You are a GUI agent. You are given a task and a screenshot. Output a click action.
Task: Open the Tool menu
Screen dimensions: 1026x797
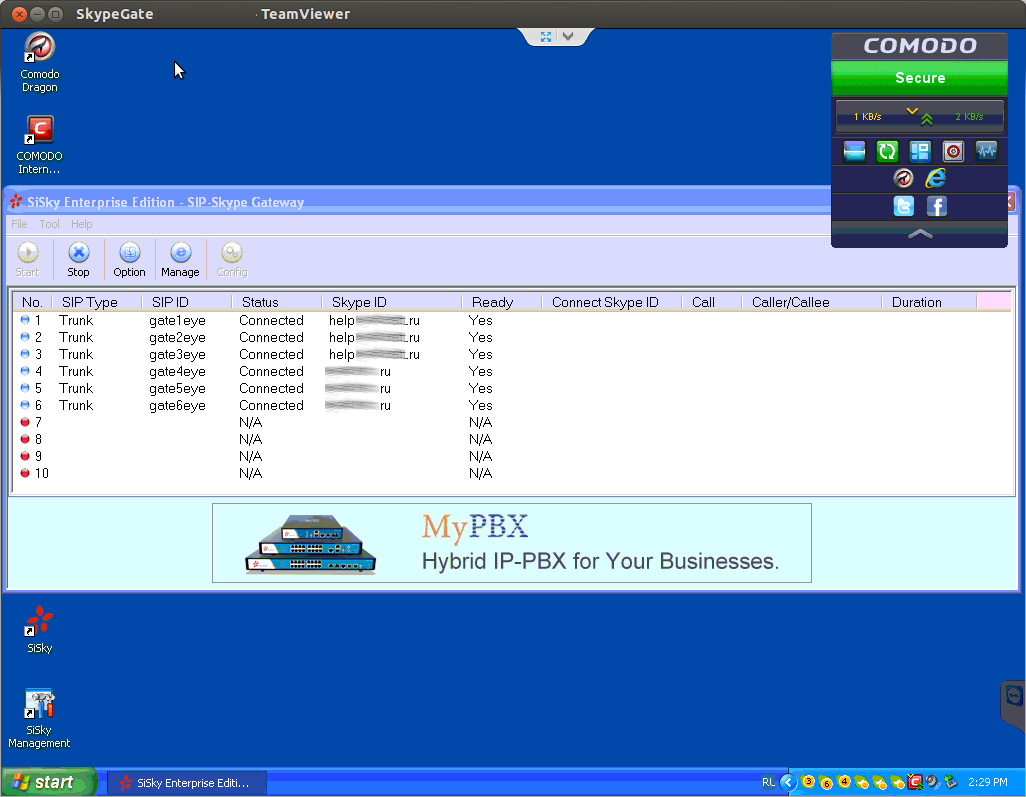[x=50, y=224]
